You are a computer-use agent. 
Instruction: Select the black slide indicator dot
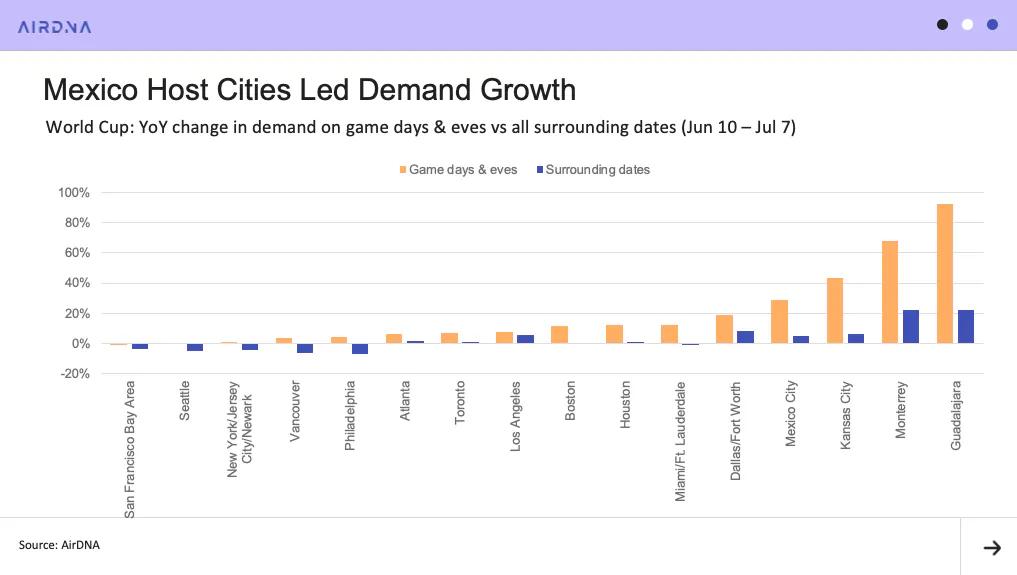[x=942, y=25]
